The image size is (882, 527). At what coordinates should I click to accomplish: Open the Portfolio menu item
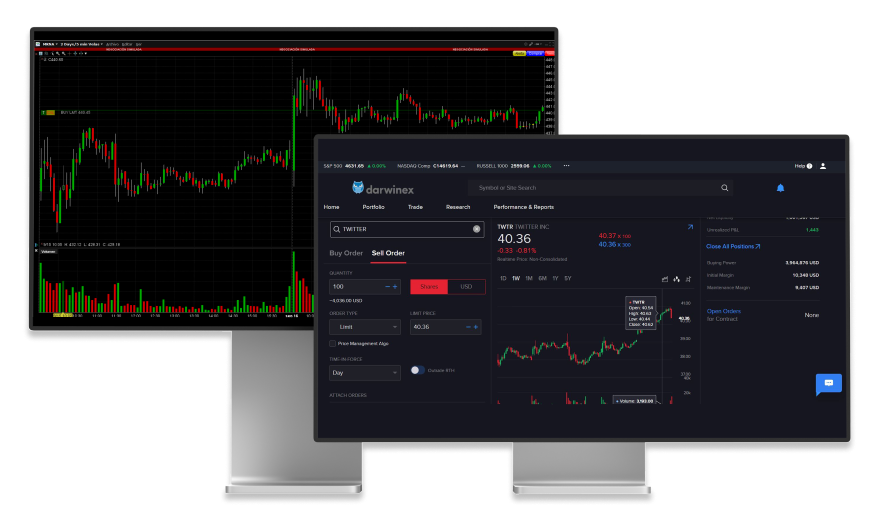pyautogui.click(x=373, y=207)
